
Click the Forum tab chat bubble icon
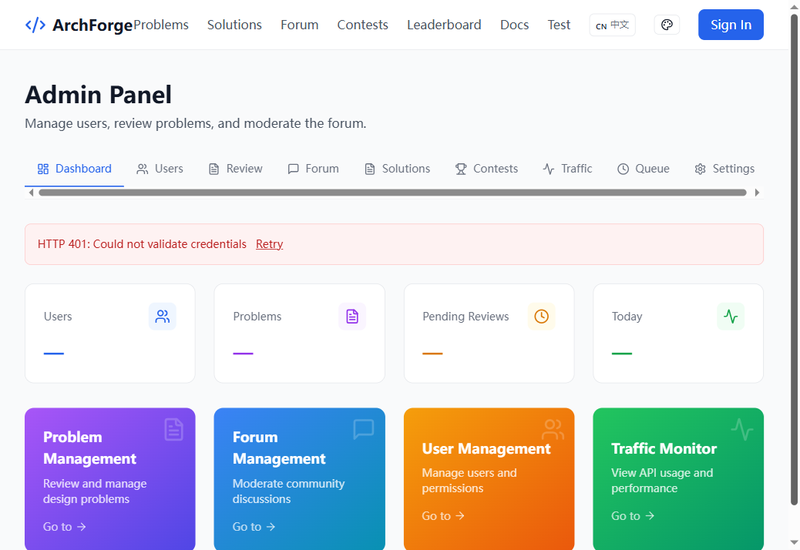coord(293,169)
